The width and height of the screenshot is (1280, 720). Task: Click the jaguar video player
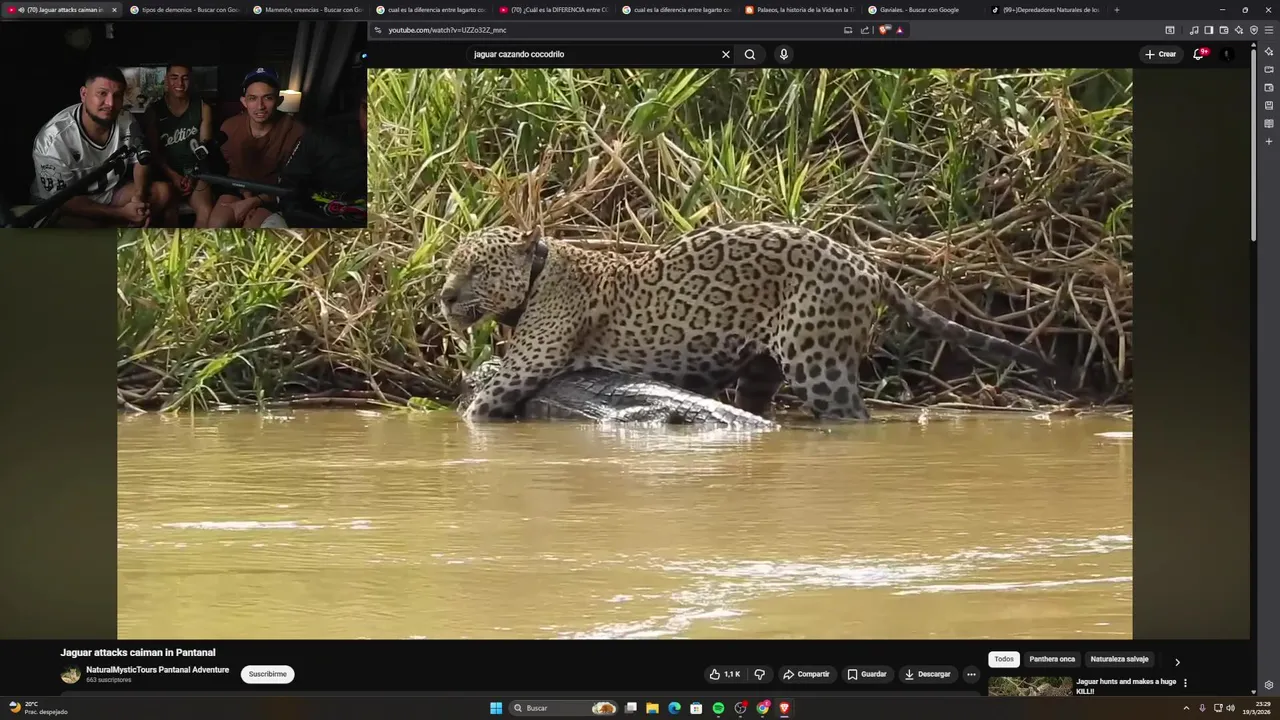625,353
